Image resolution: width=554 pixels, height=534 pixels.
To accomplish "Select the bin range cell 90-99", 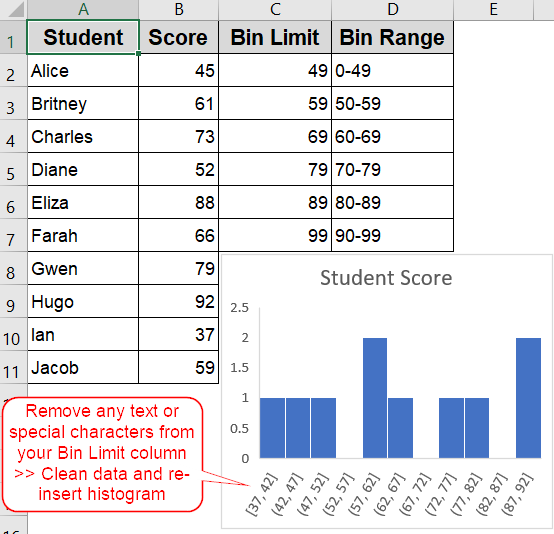I will click(x=393, y=235).
